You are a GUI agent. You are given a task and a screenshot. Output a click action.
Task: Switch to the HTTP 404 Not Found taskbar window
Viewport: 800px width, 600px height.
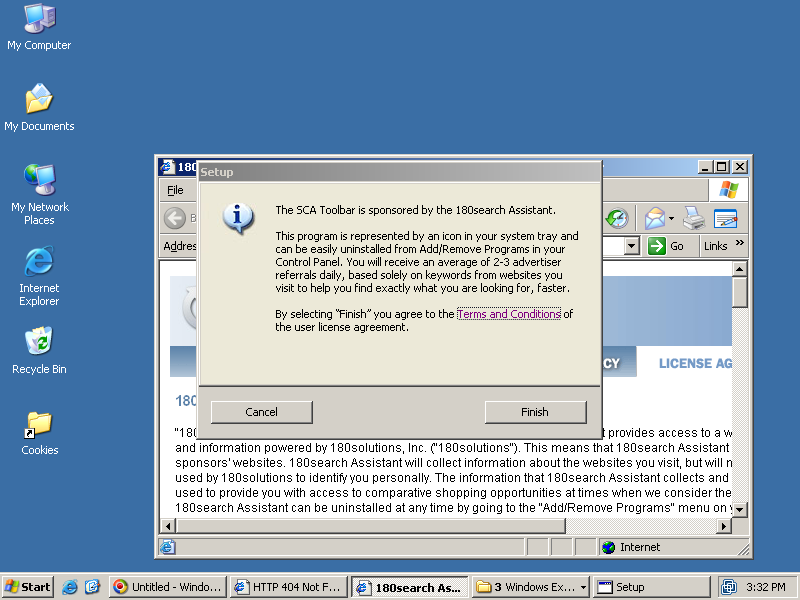click(289, 587)
